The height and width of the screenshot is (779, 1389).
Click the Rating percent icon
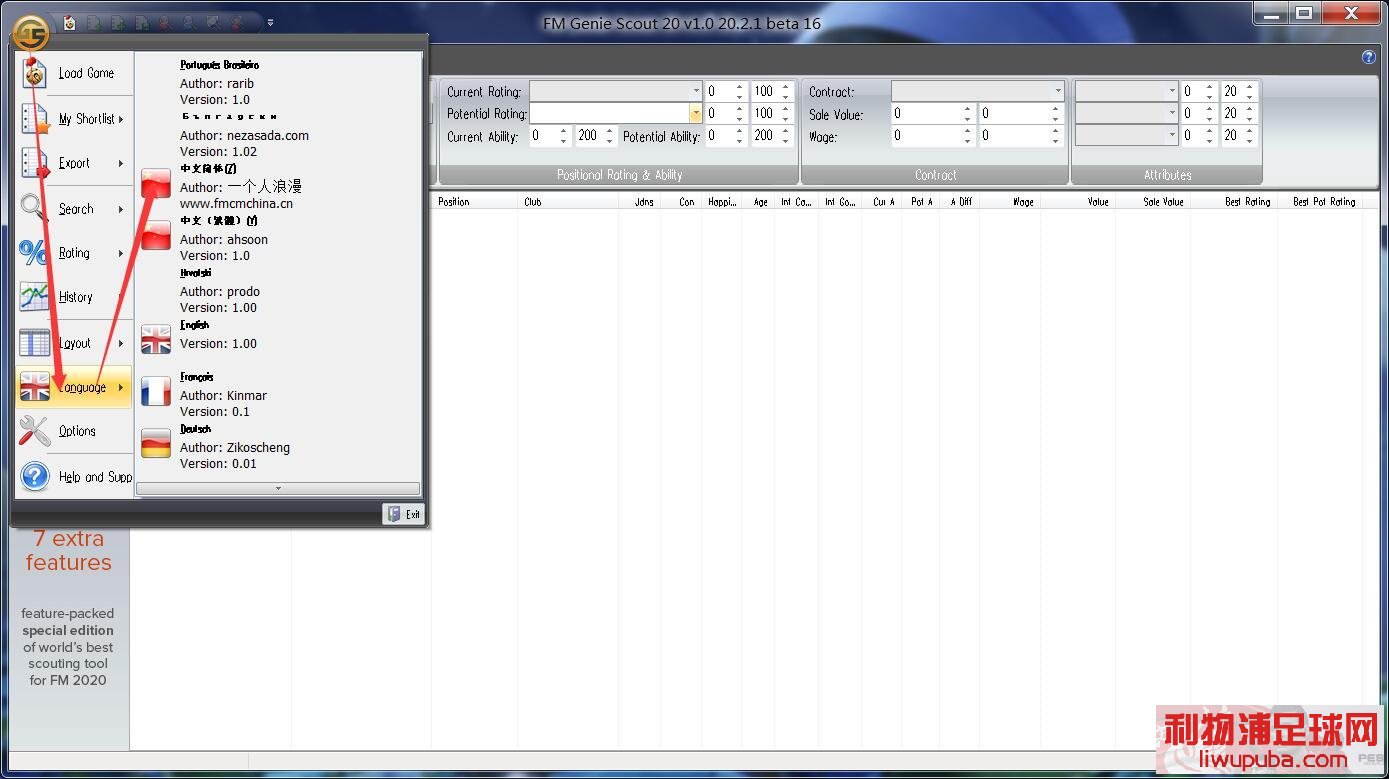pos(34,253)
